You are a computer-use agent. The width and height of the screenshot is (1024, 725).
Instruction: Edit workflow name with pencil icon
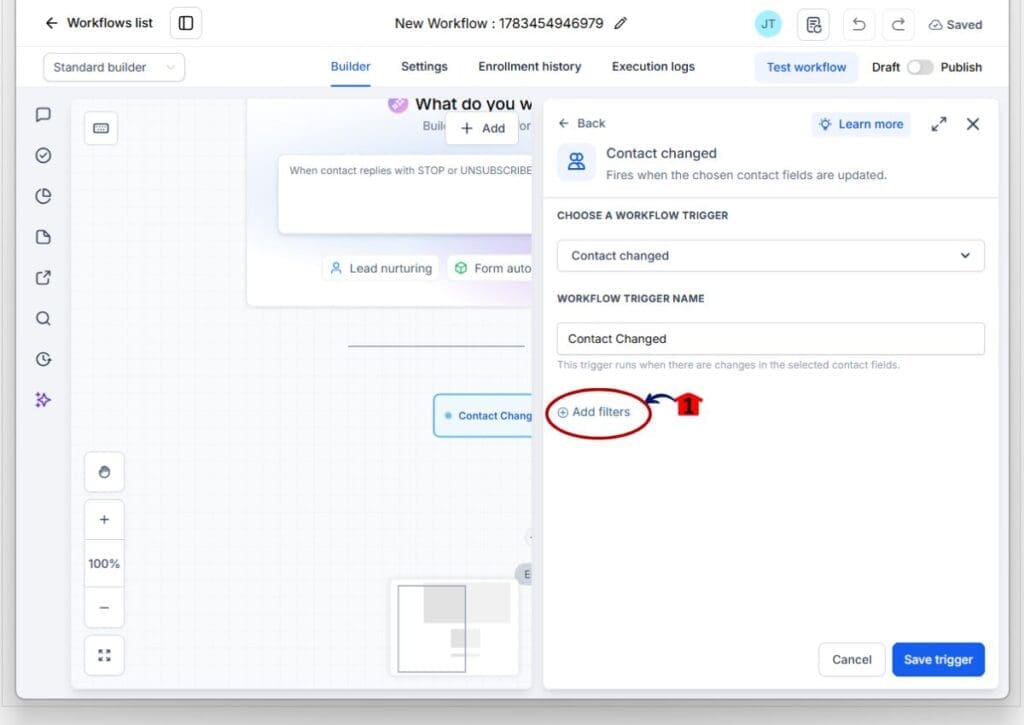coord(620,24)
